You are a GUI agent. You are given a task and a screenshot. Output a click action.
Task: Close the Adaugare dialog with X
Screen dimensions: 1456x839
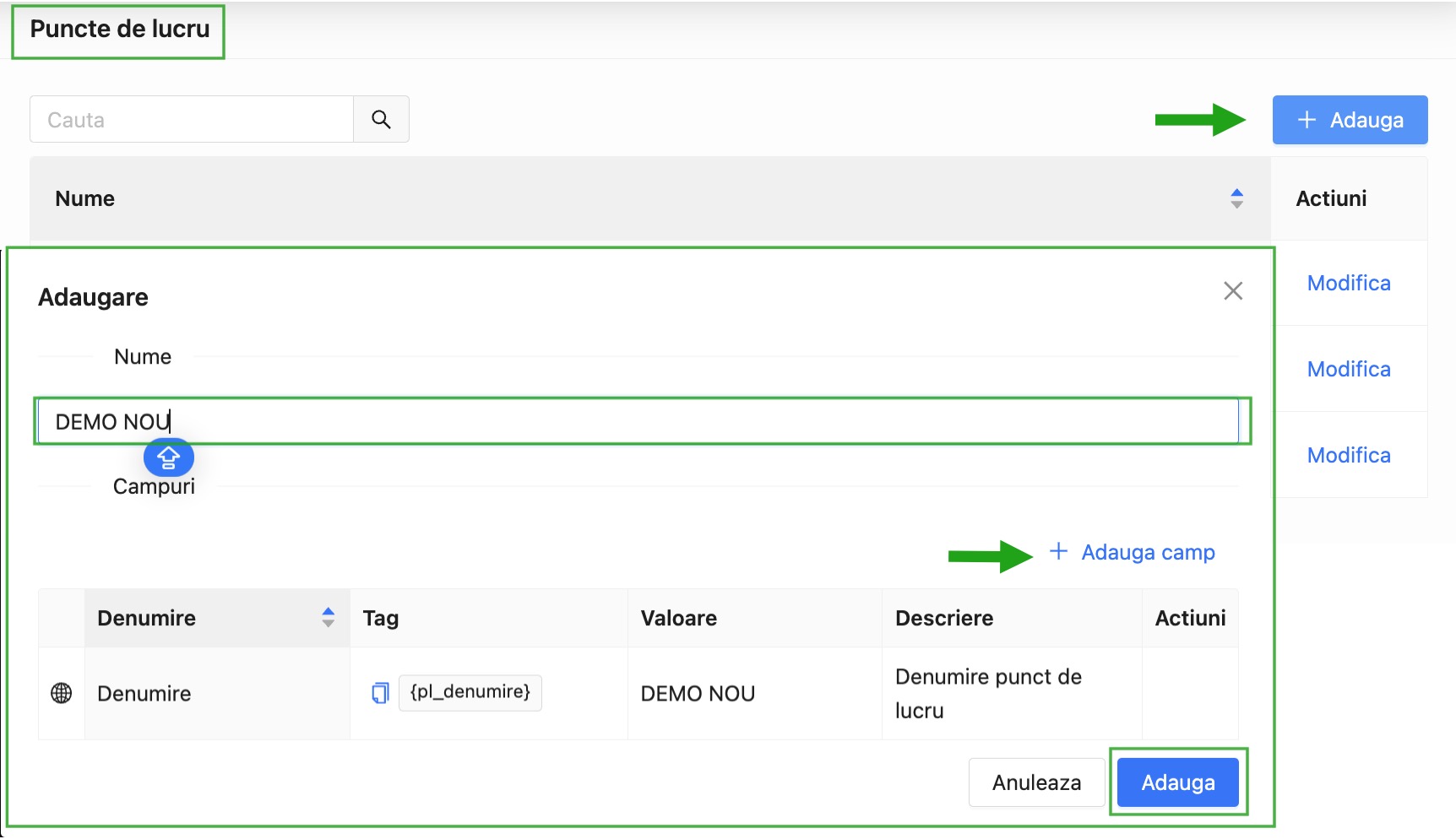point(1233,291)
